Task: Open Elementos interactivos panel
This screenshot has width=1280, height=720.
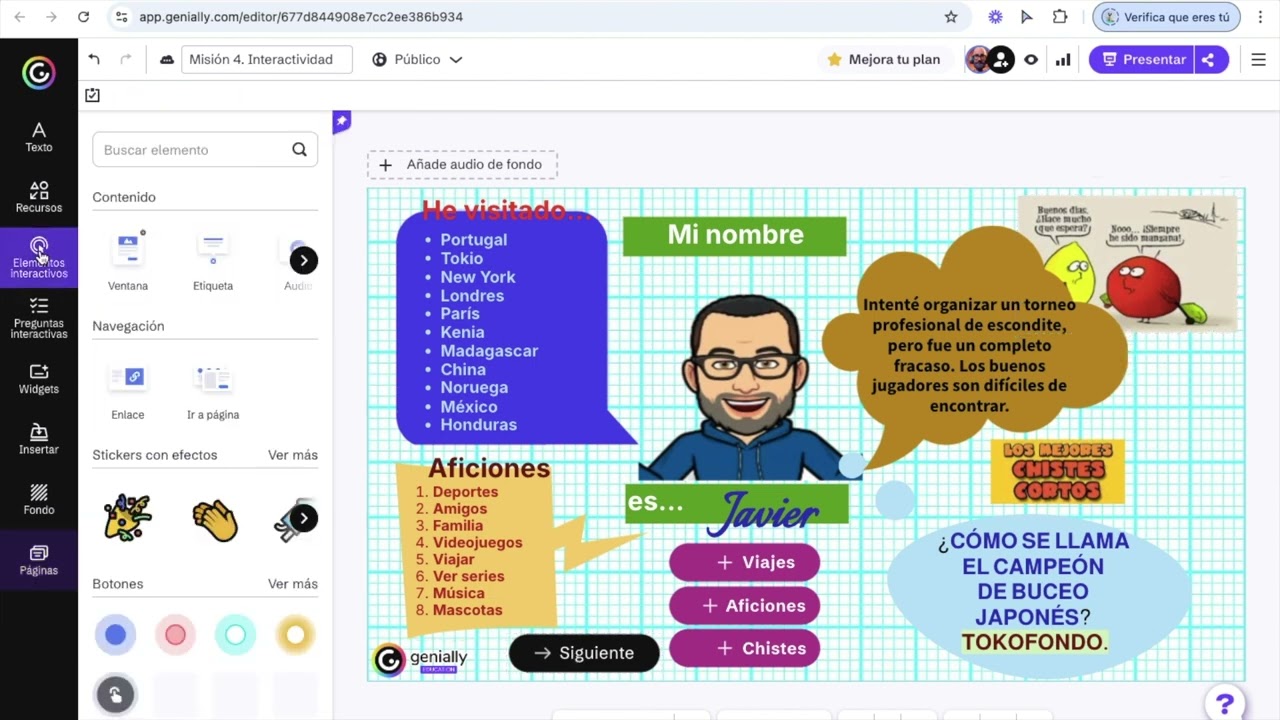Action: (x=39, y=258)
